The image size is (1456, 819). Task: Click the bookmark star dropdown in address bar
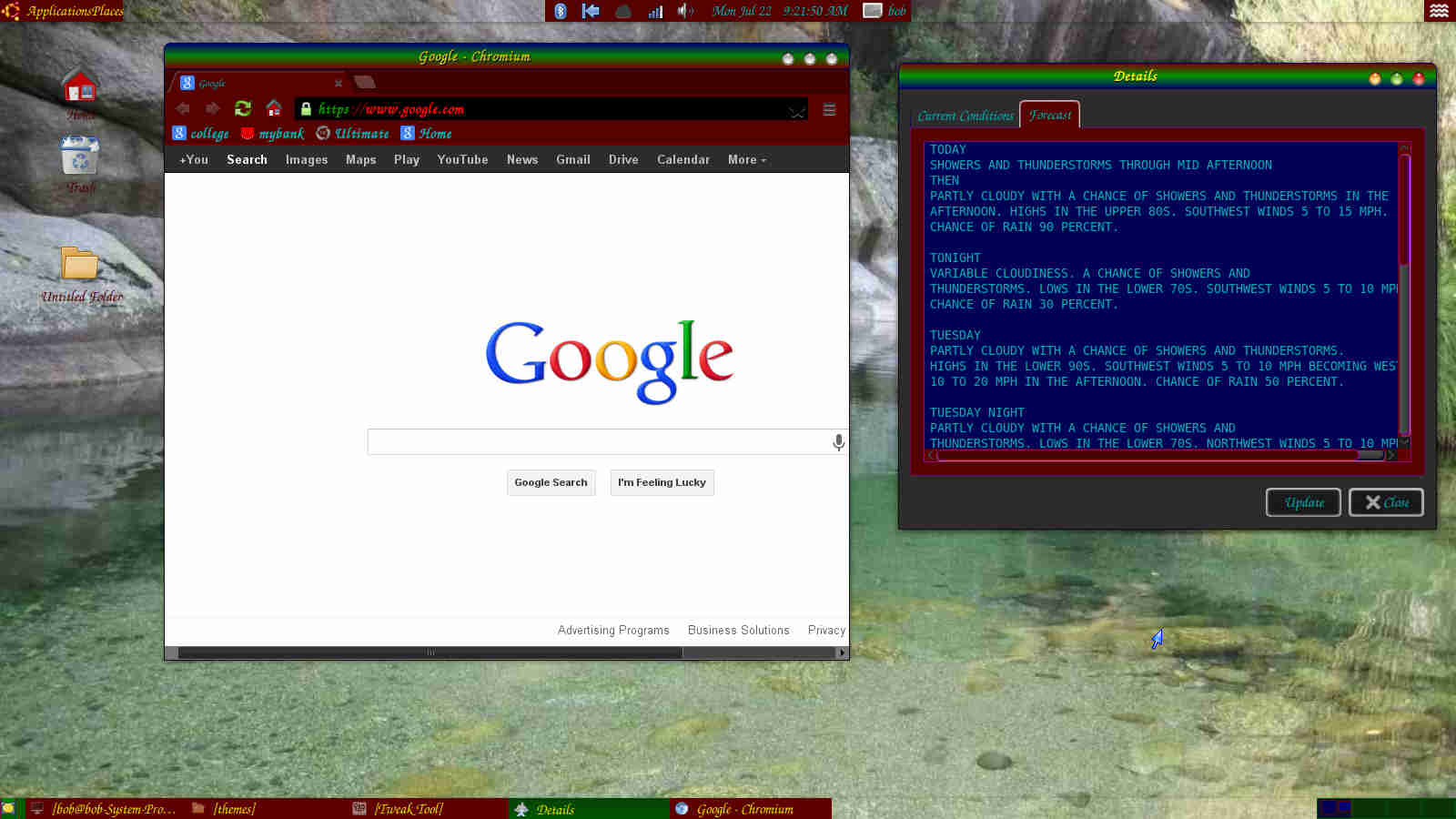797,111
